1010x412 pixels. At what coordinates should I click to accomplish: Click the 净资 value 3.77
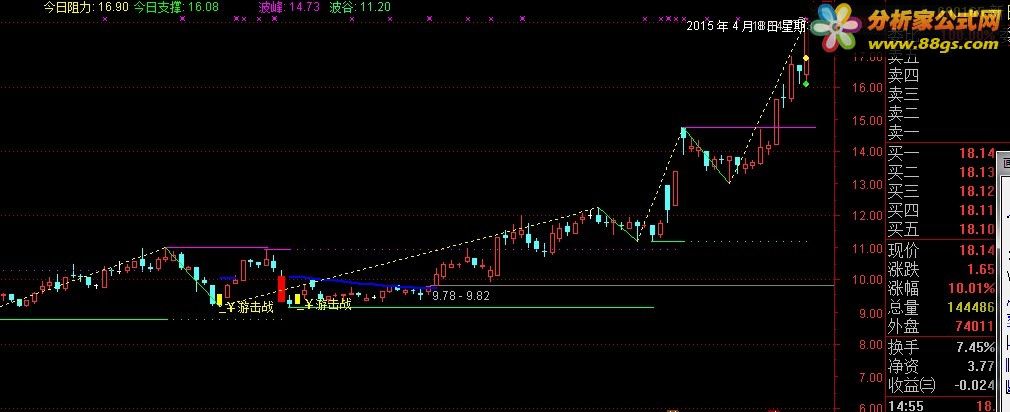[982, 366]
